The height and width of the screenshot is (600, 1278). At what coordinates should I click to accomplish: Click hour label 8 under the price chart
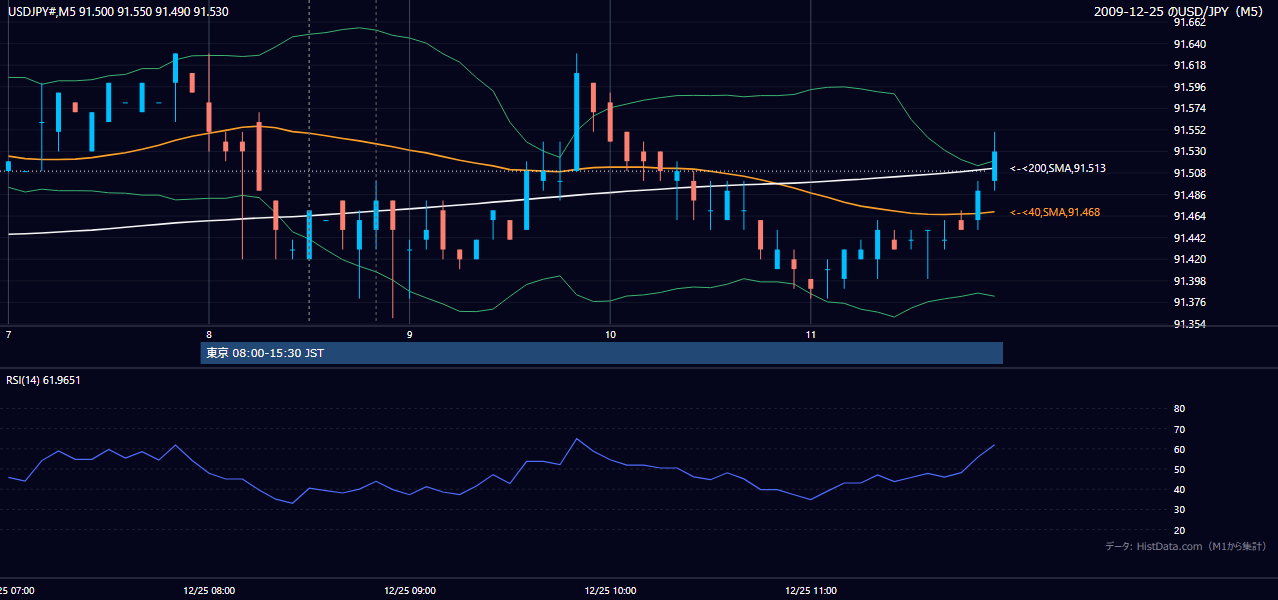click(209, 333)
